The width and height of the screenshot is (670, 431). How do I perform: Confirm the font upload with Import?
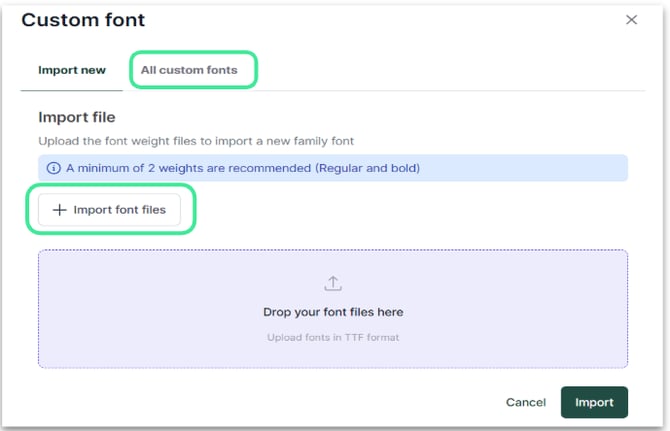pyautogui.click(x=594, y=402)
